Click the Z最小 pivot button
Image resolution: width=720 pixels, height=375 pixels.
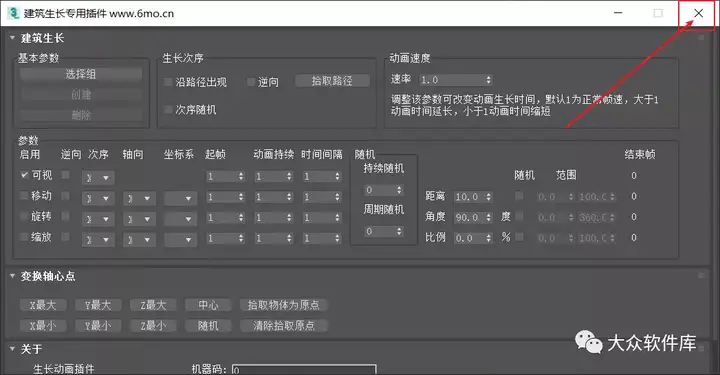[x=153, y=325]
